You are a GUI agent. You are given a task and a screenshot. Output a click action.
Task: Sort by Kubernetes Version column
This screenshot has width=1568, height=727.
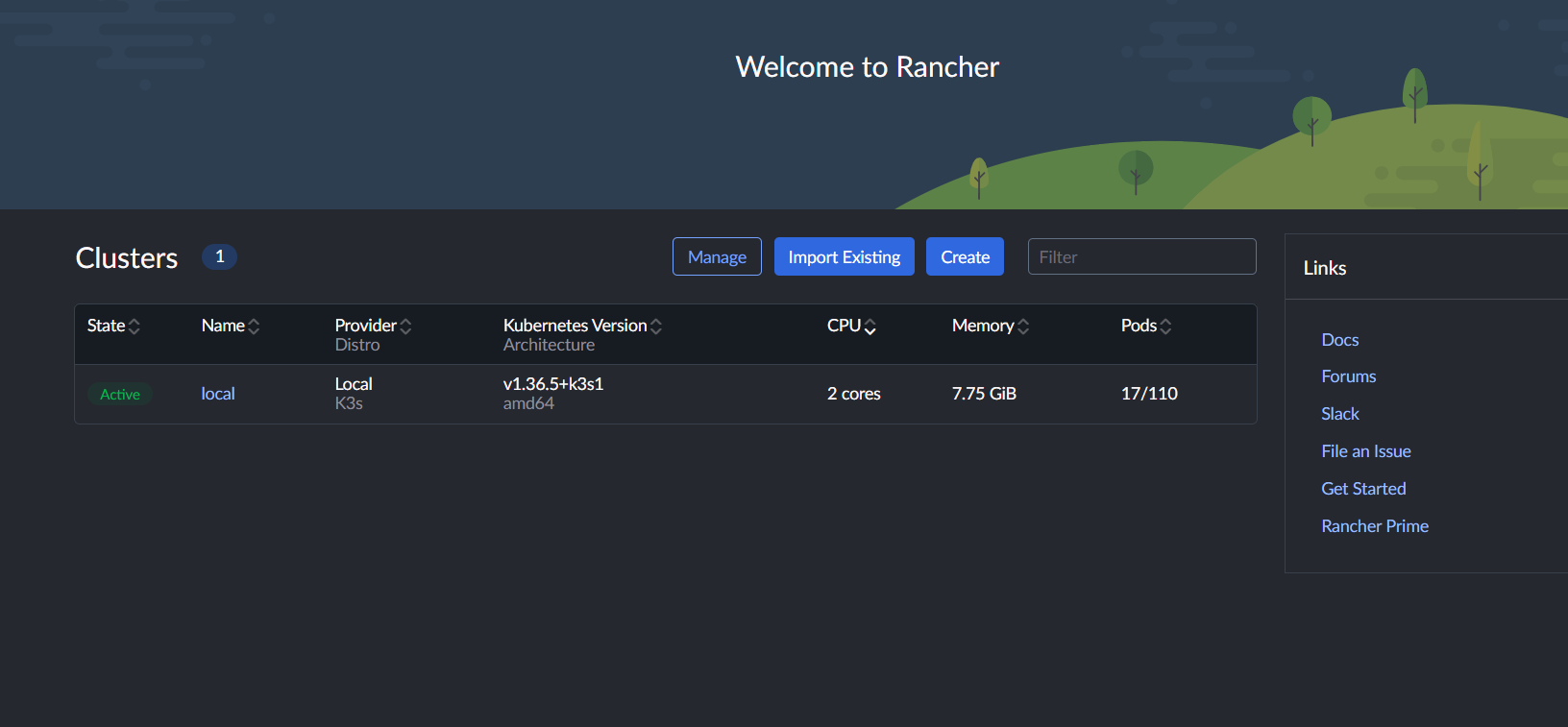(582, 326)
